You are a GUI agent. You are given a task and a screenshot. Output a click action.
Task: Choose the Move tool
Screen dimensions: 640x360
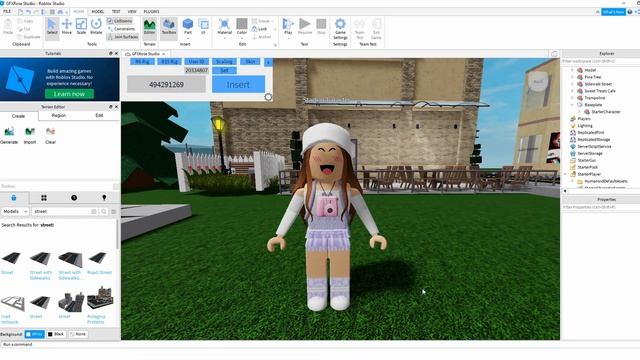point(67,27)
